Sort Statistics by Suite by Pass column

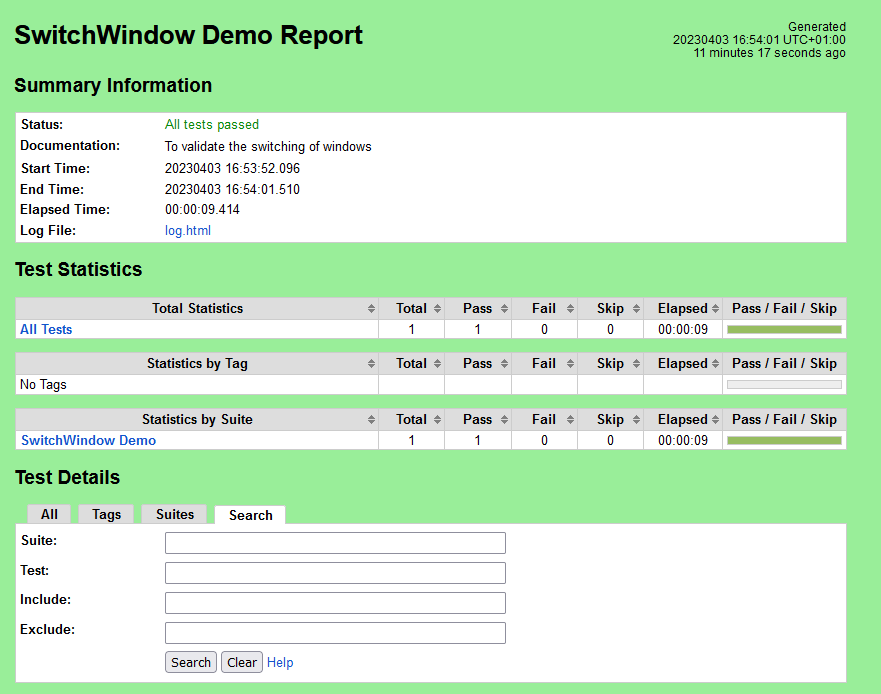477,420
